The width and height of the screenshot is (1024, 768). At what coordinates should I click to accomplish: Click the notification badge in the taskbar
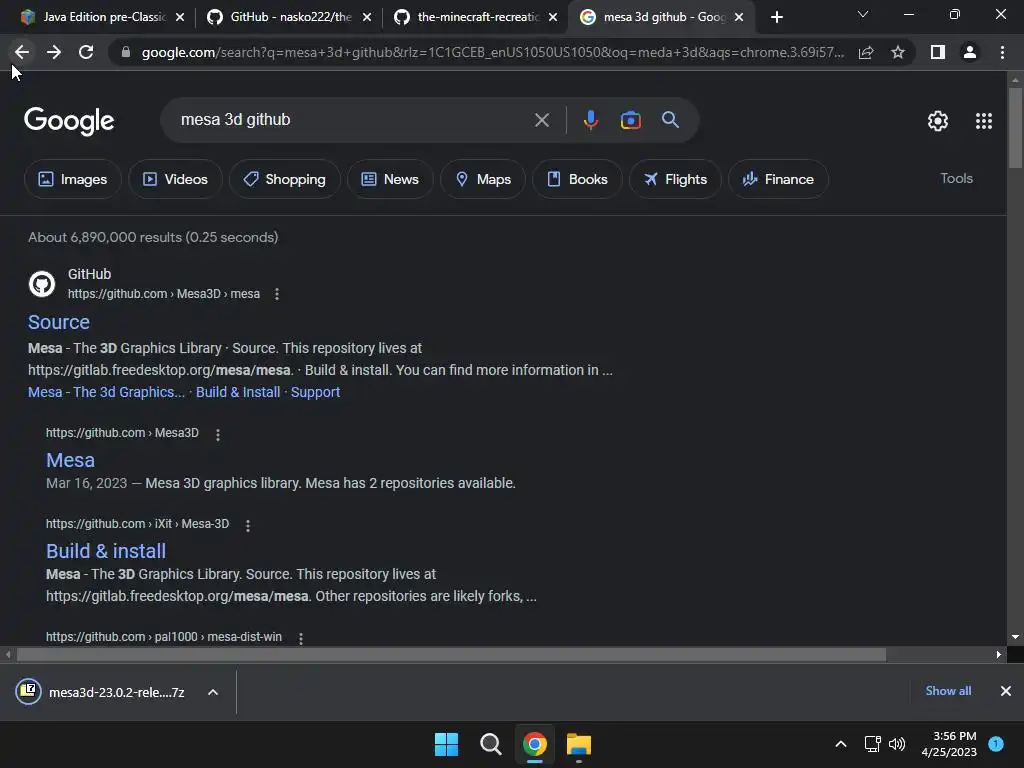click(996, 743)
